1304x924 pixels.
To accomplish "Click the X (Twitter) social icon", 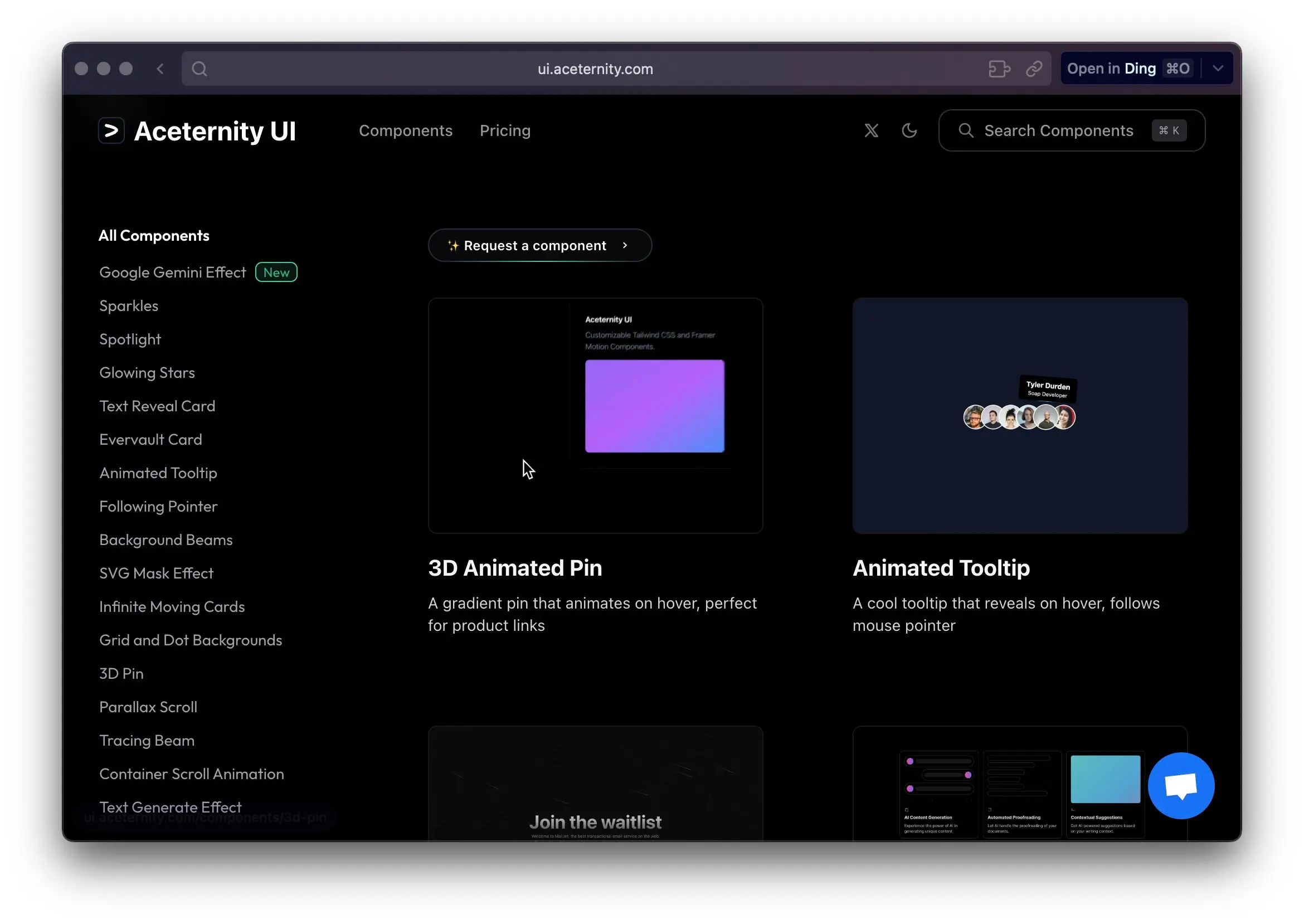I will 871,130.
